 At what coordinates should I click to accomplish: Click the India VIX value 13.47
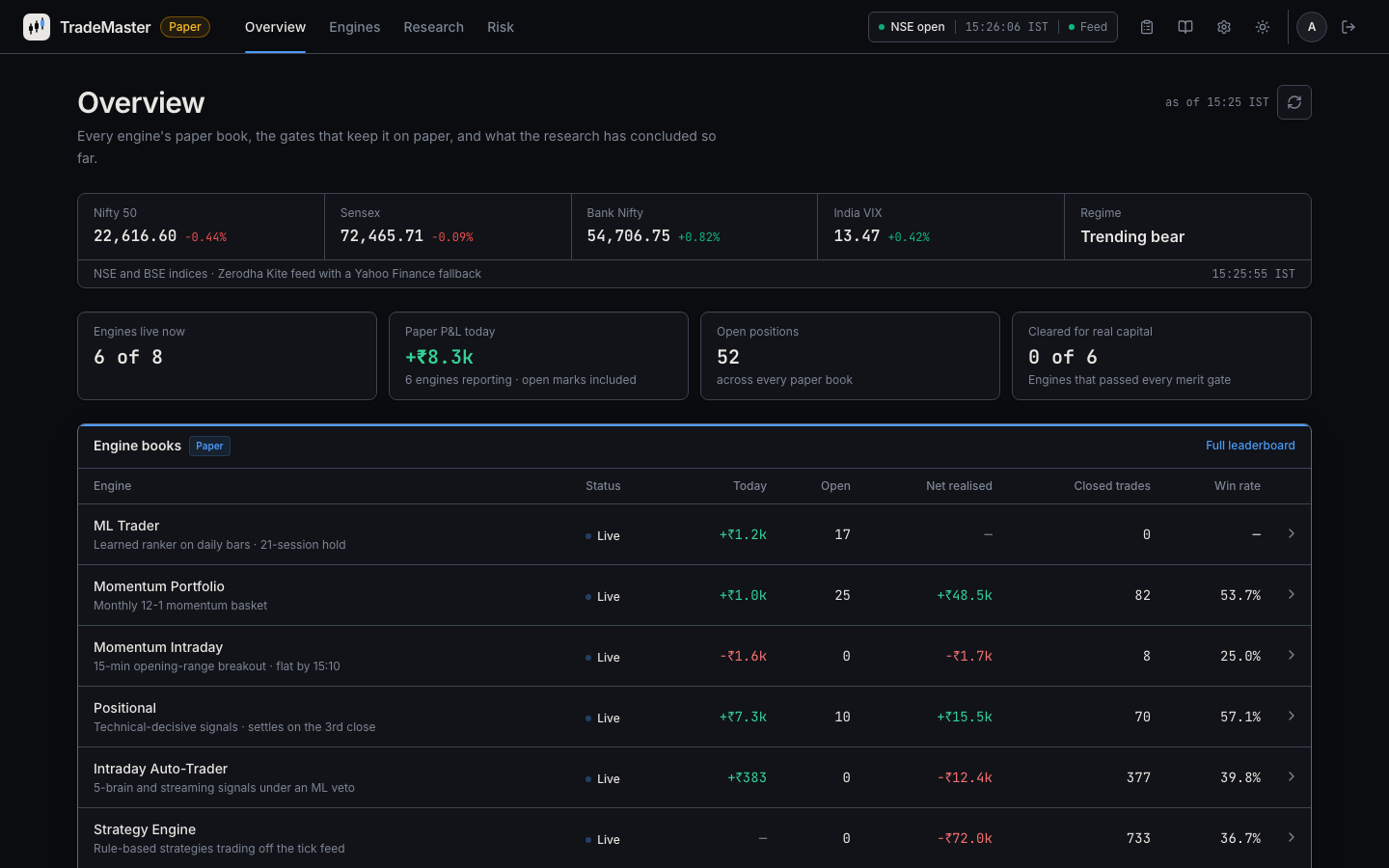click(x=857, y=236)
